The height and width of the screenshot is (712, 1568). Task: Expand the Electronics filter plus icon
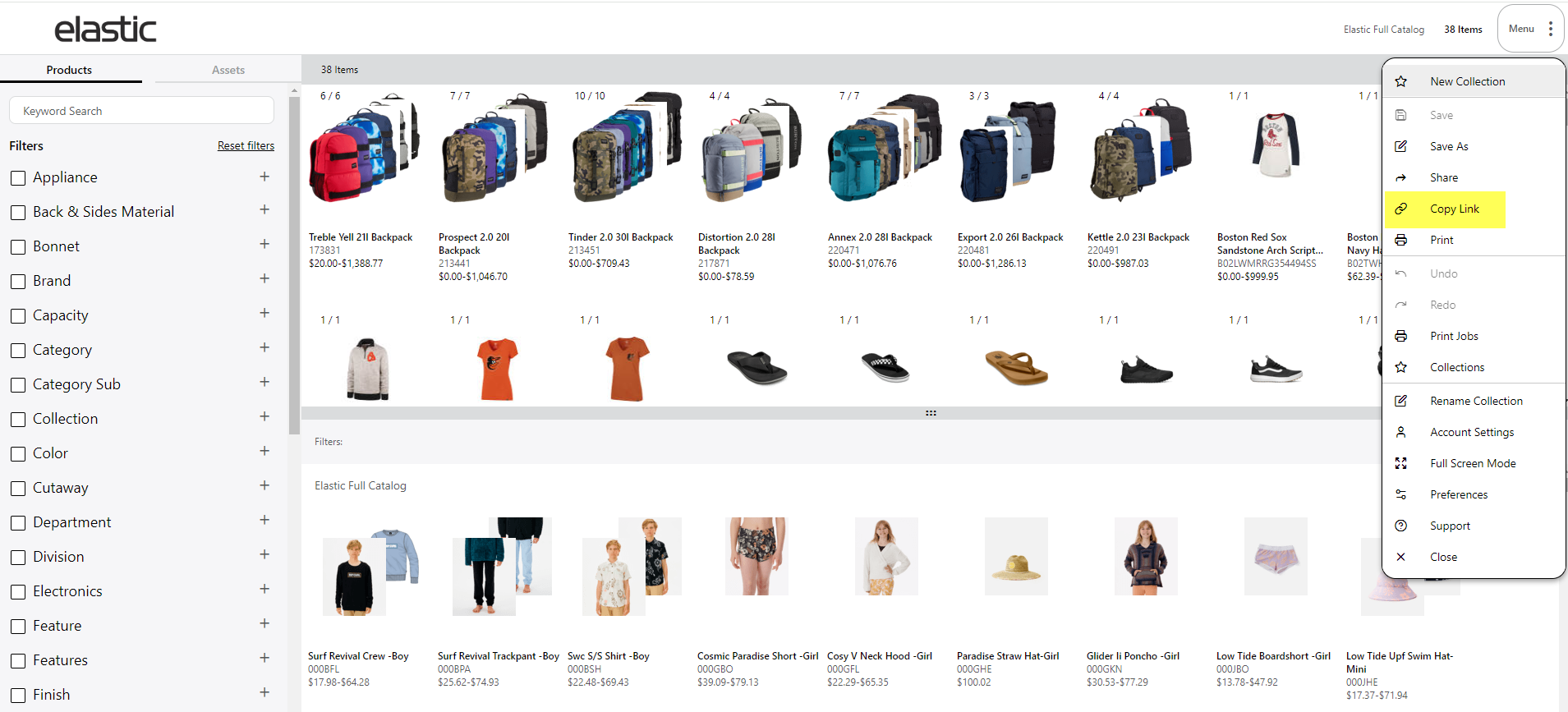click(x=264, y=589)
